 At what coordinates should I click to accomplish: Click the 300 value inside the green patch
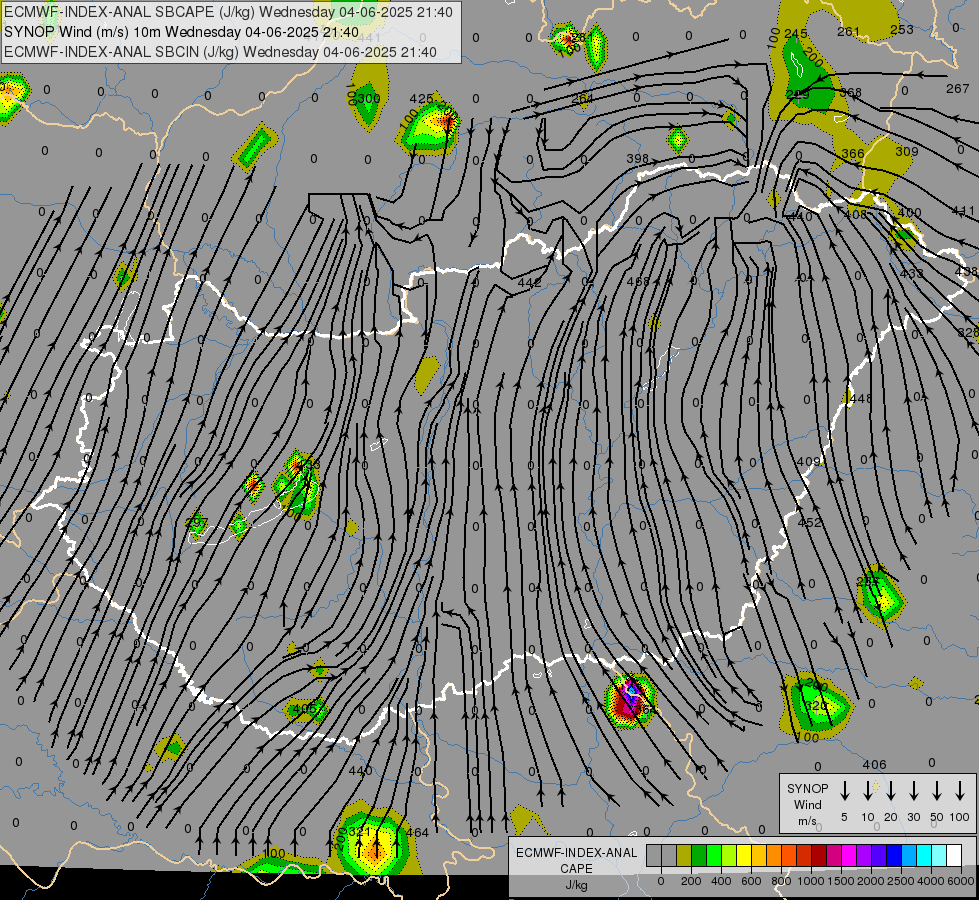point(369,98)
